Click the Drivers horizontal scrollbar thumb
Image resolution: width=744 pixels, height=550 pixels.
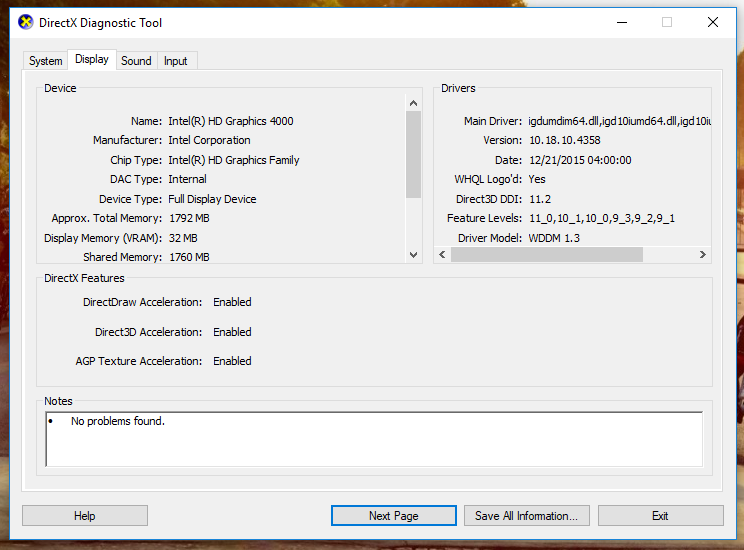point(547,254)
